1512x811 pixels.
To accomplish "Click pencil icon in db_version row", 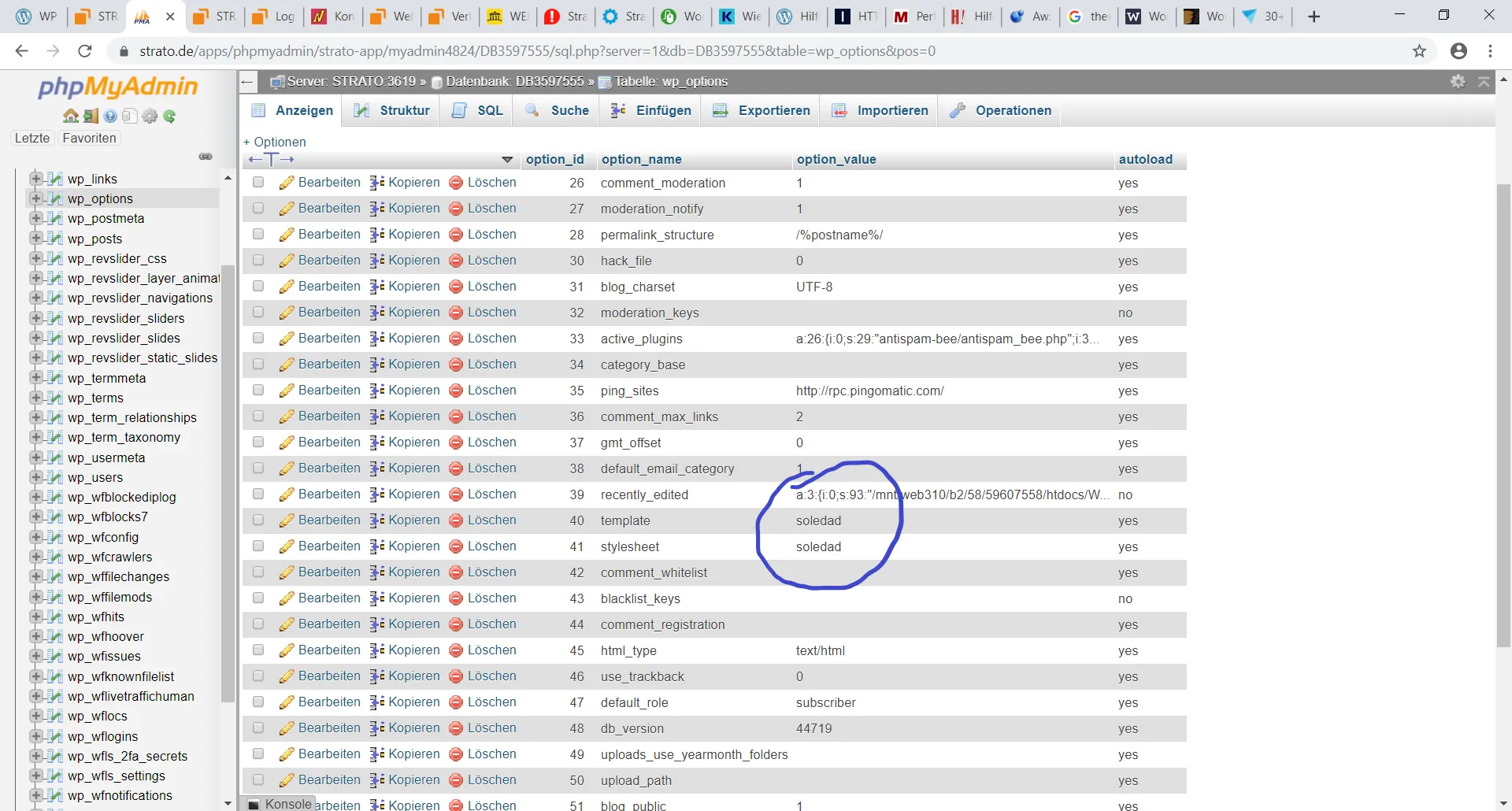I will [x=287, y=728].
